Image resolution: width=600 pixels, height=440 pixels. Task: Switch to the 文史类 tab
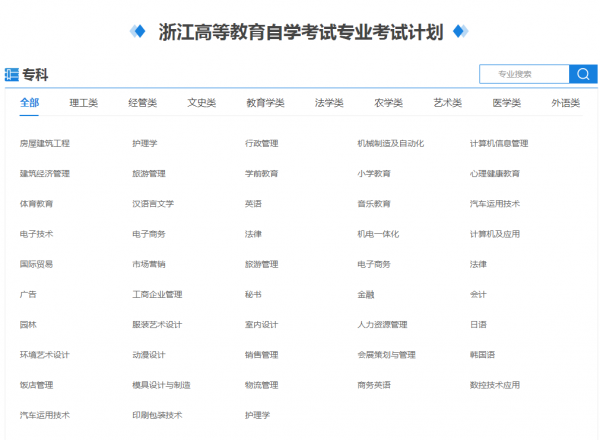coord(202,103)
